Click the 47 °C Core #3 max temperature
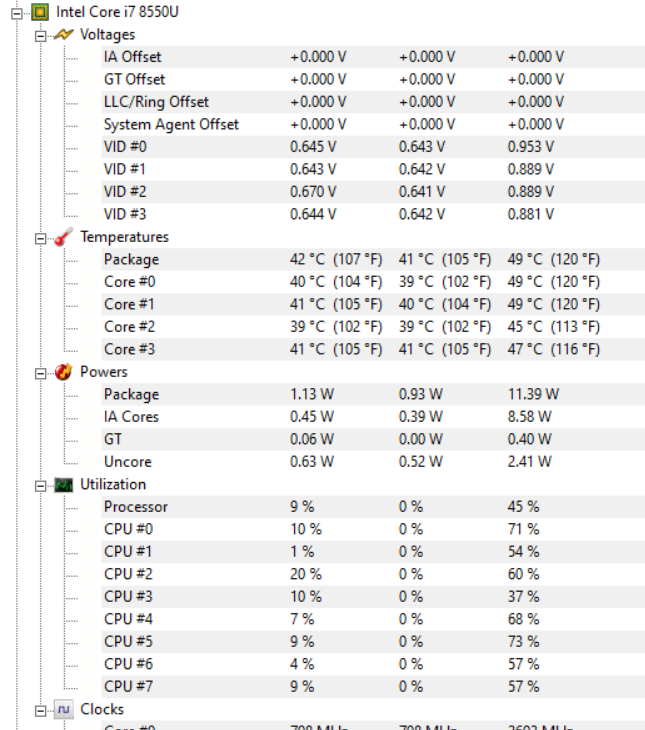The image size is (645, 730). tap(554, 349)
